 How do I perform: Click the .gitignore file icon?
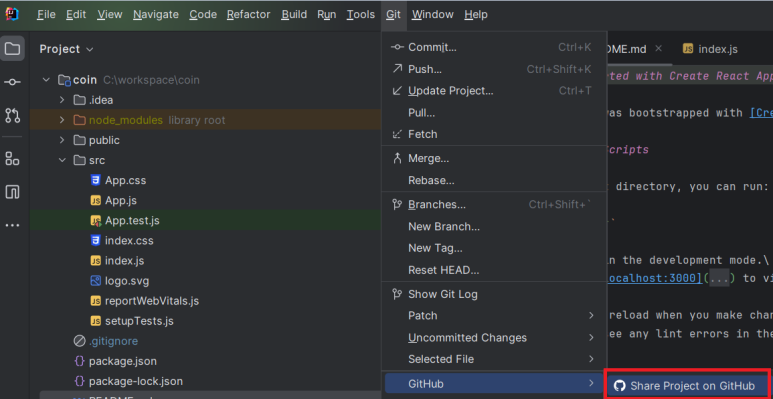(x=79, y=341)
